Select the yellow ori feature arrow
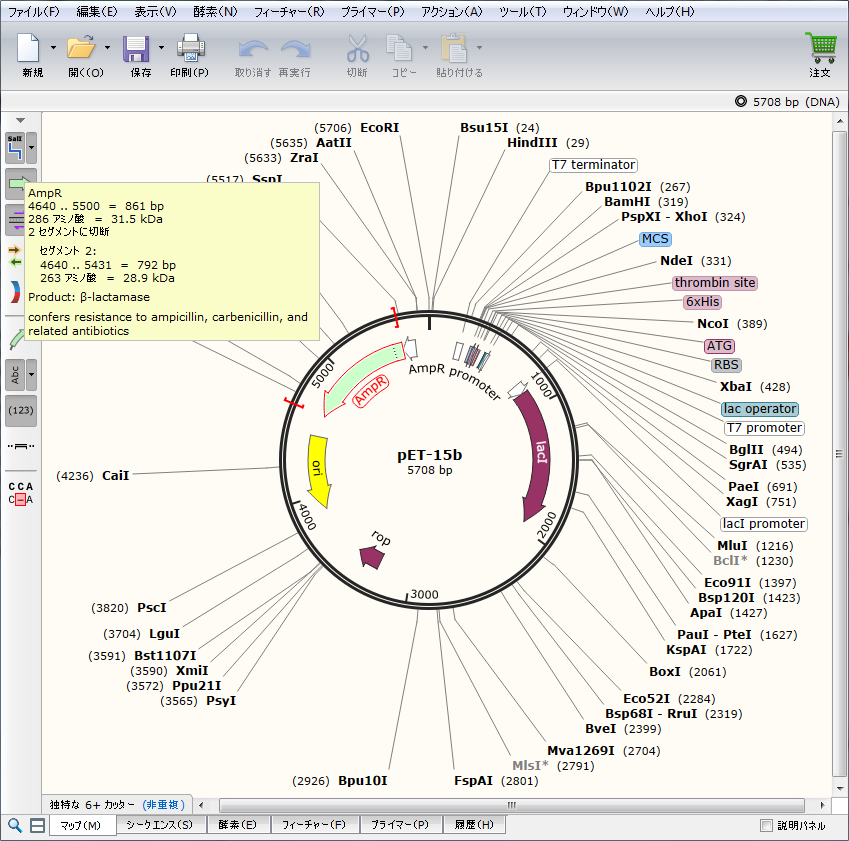 [318, 470]
